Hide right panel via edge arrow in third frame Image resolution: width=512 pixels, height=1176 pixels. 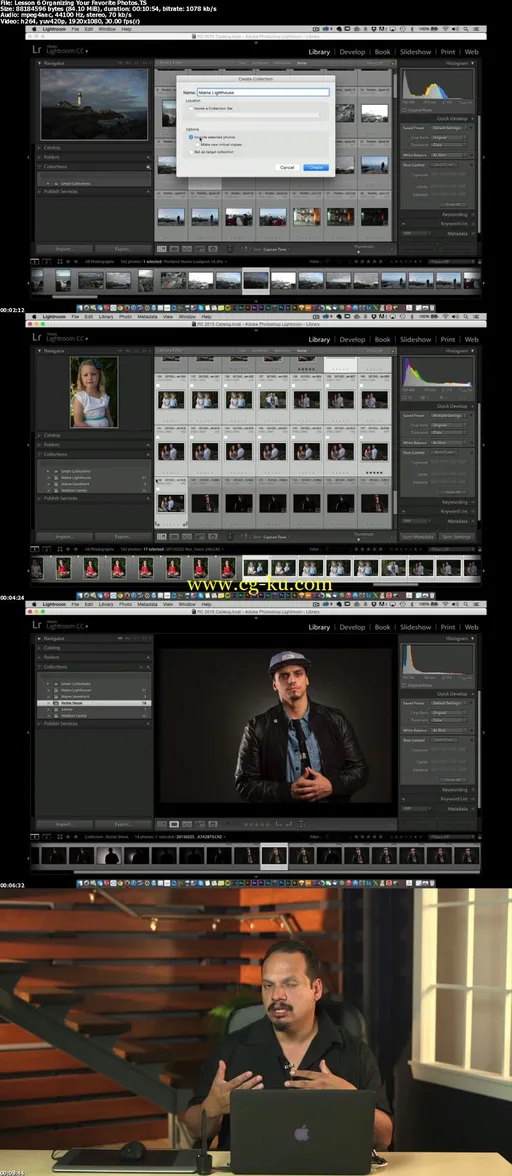(x=483, y=731)
